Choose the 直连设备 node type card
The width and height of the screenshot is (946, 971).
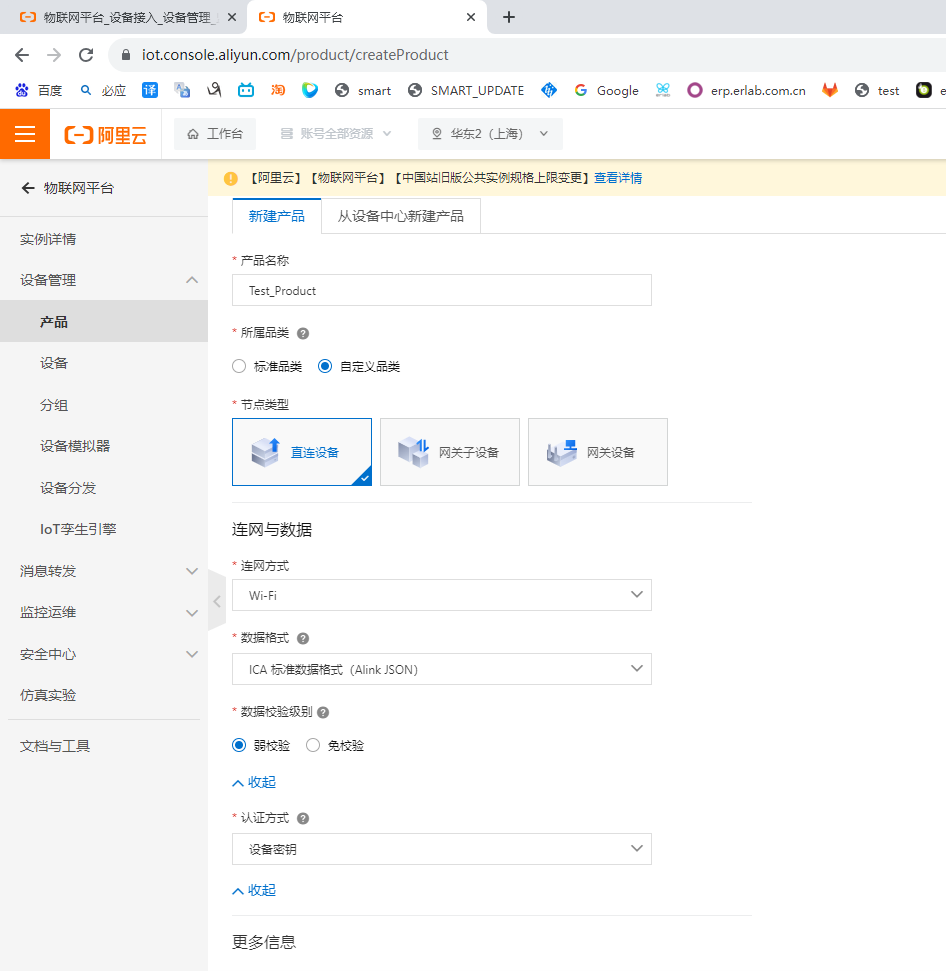302,452
